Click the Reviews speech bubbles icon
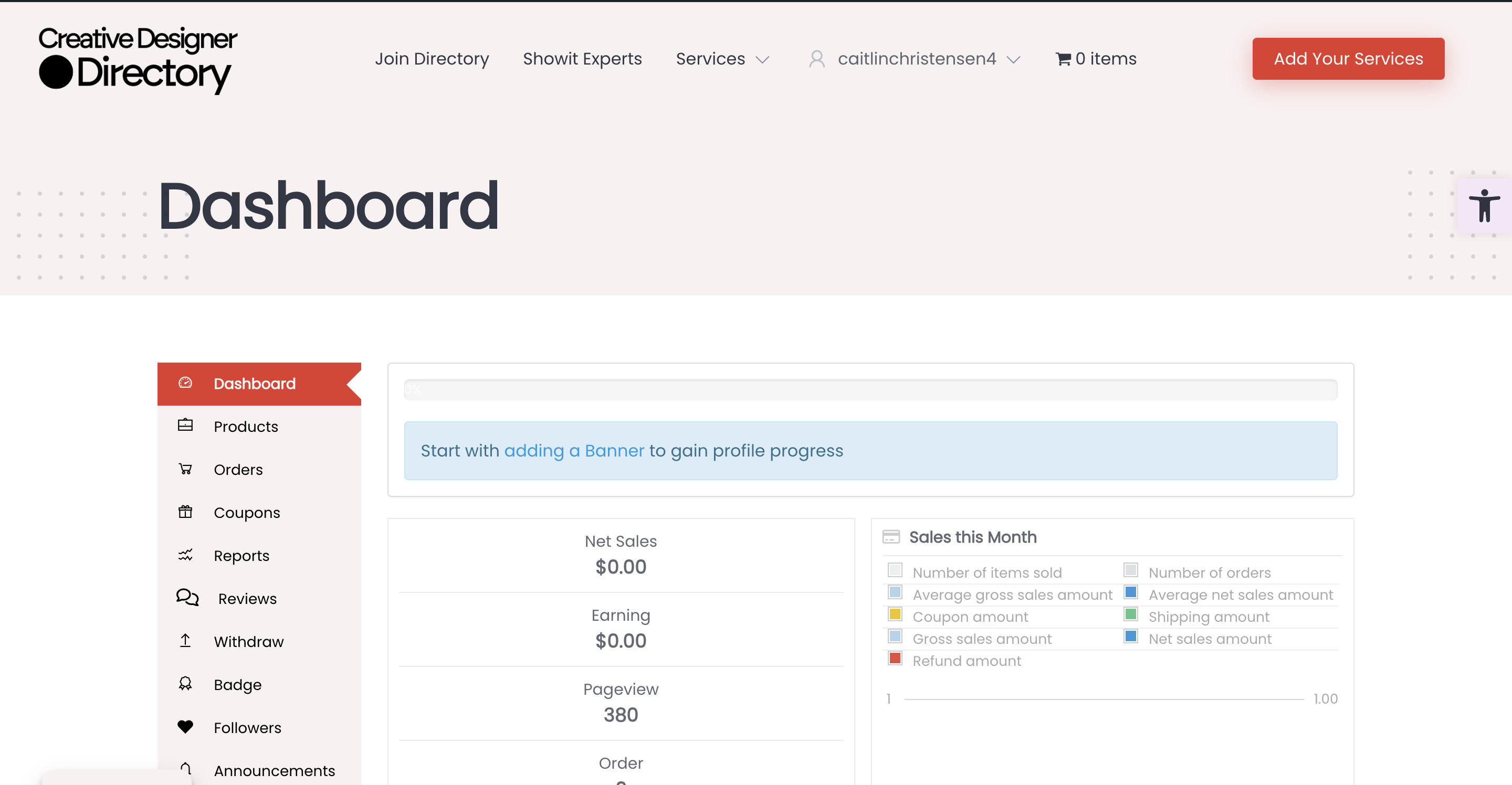The height and width of the screenshot is (785, 1512). 187,597
